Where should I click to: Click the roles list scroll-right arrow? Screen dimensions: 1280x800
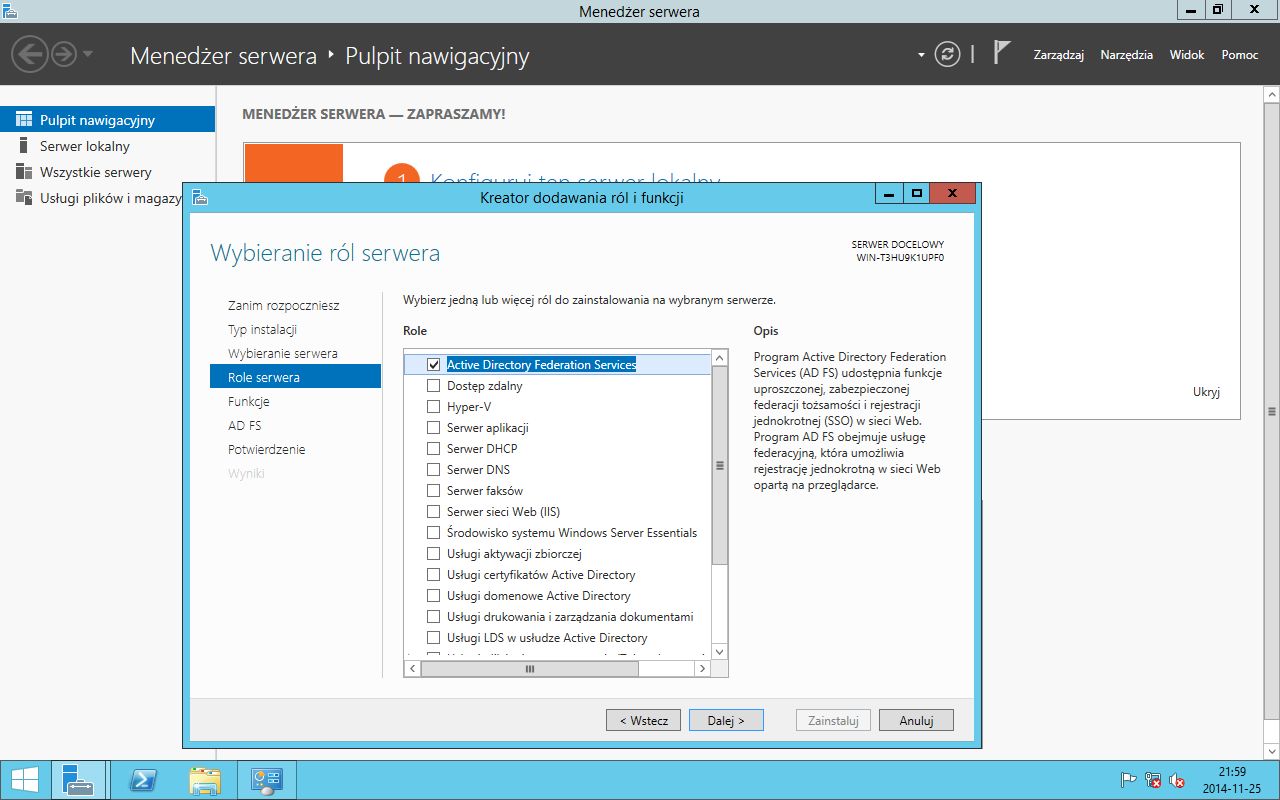point(703,669)
